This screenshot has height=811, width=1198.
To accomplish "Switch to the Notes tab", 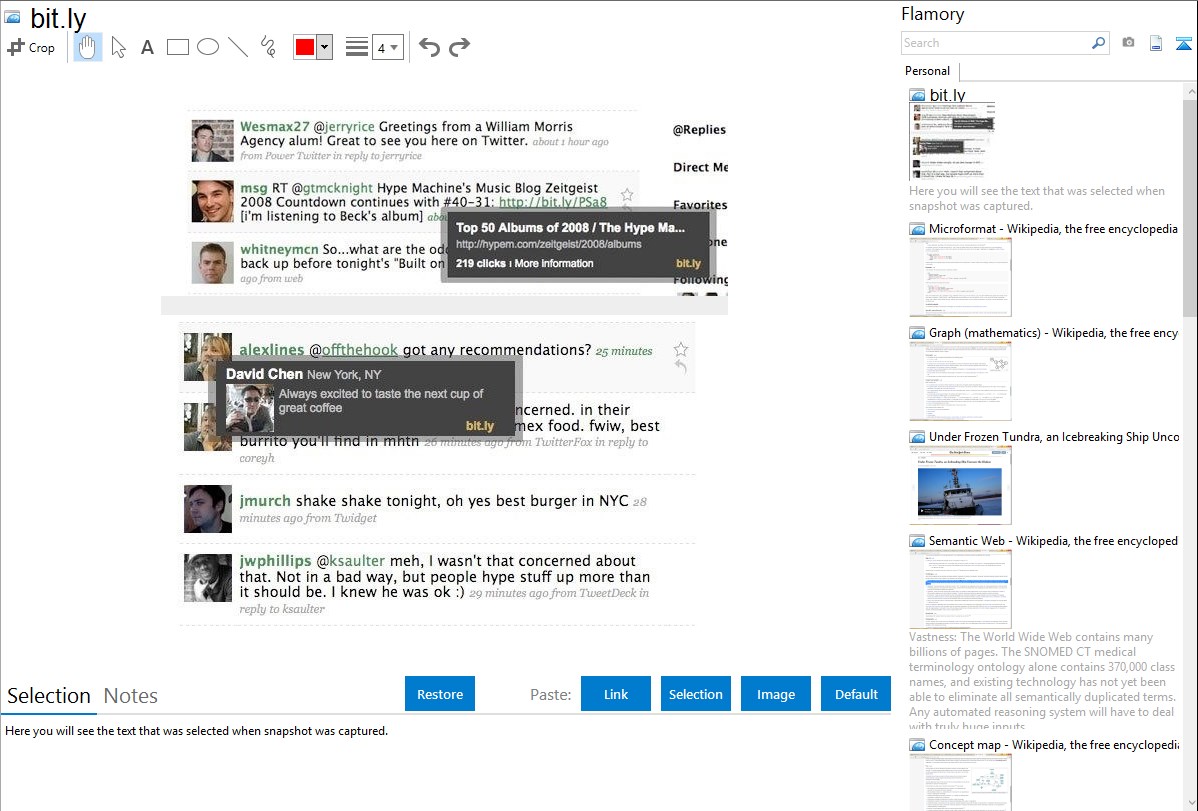I will (x=131, y=696).
